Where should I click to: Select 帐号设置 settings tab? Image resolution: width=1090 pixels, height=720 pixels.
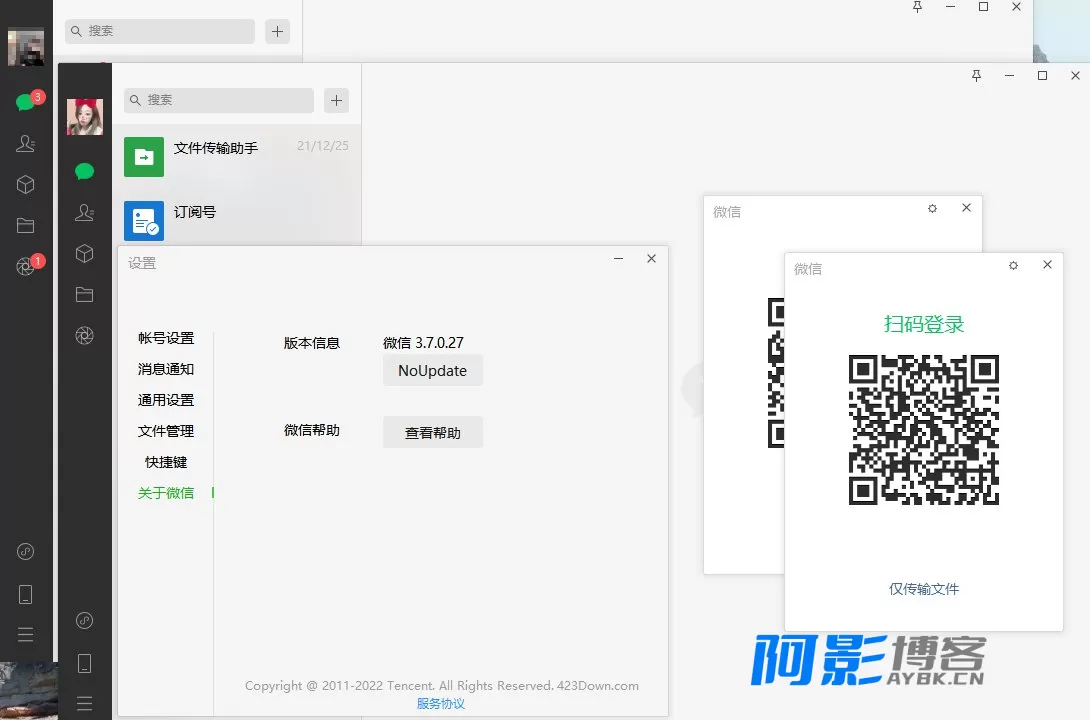[x=166, y=338]
